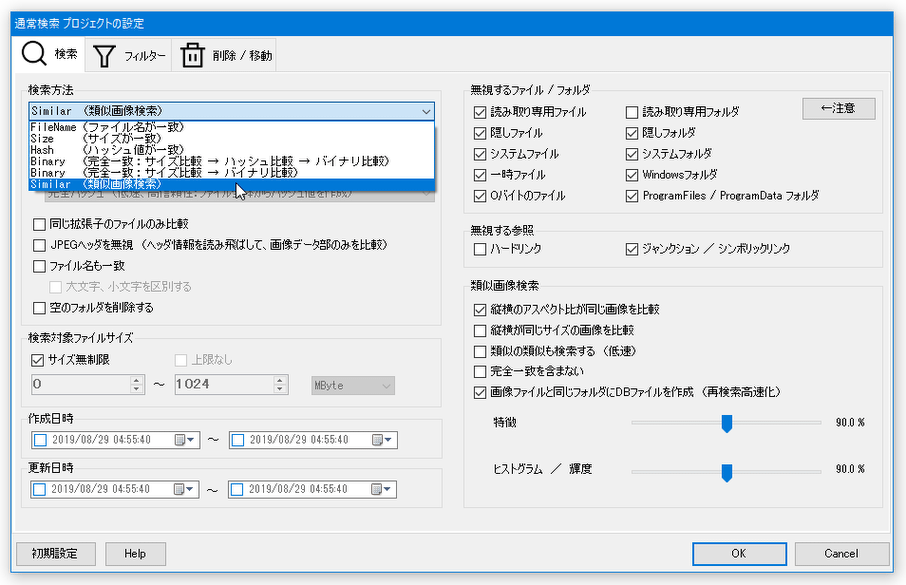Uncheck 0バイトのファイル checkbox

(x=480, y=196)
